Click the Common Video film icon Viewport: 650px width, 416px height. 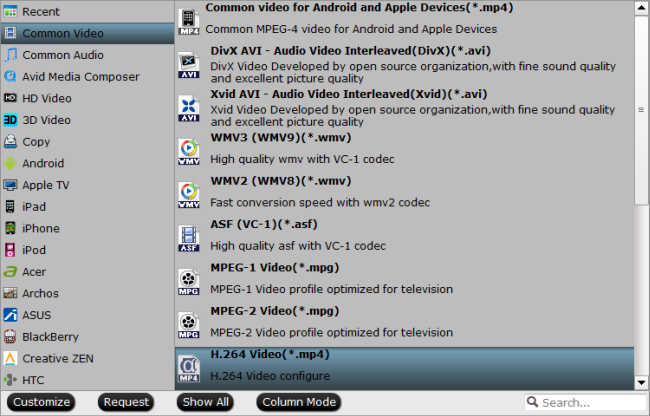(x=10, y=33)
